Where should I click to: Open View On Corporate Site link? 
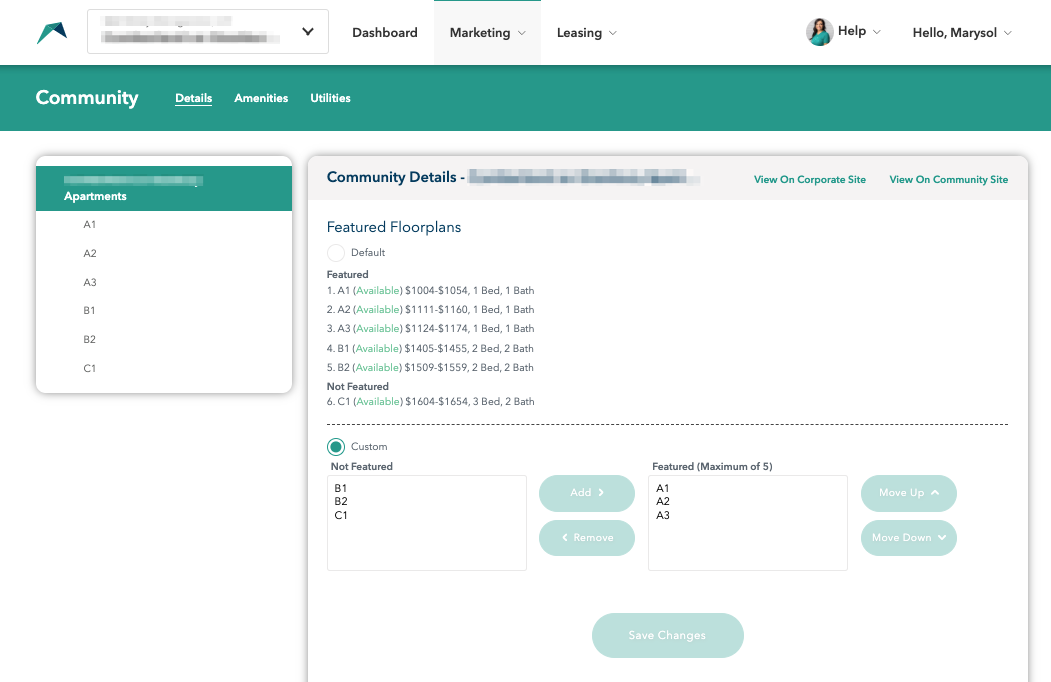pyautogui.click(x=810, y=180)
